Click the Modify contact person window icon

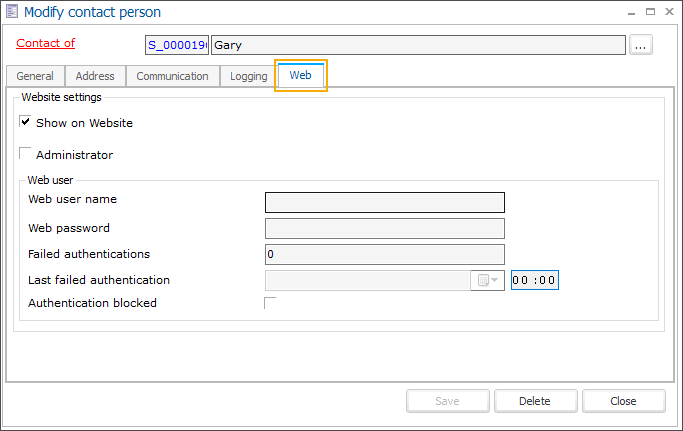(x=12, y=11)
